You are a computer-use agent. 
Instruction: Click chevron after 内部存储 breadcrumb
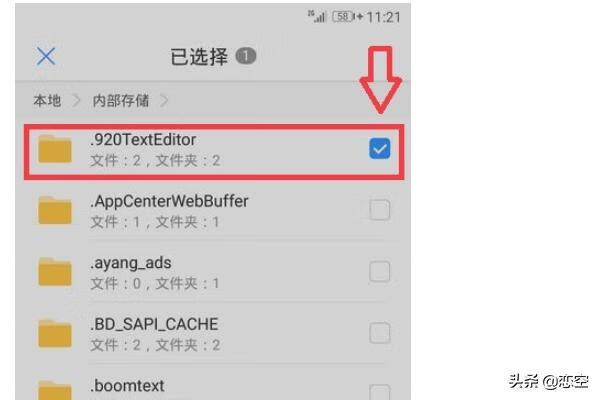(164, 101)
